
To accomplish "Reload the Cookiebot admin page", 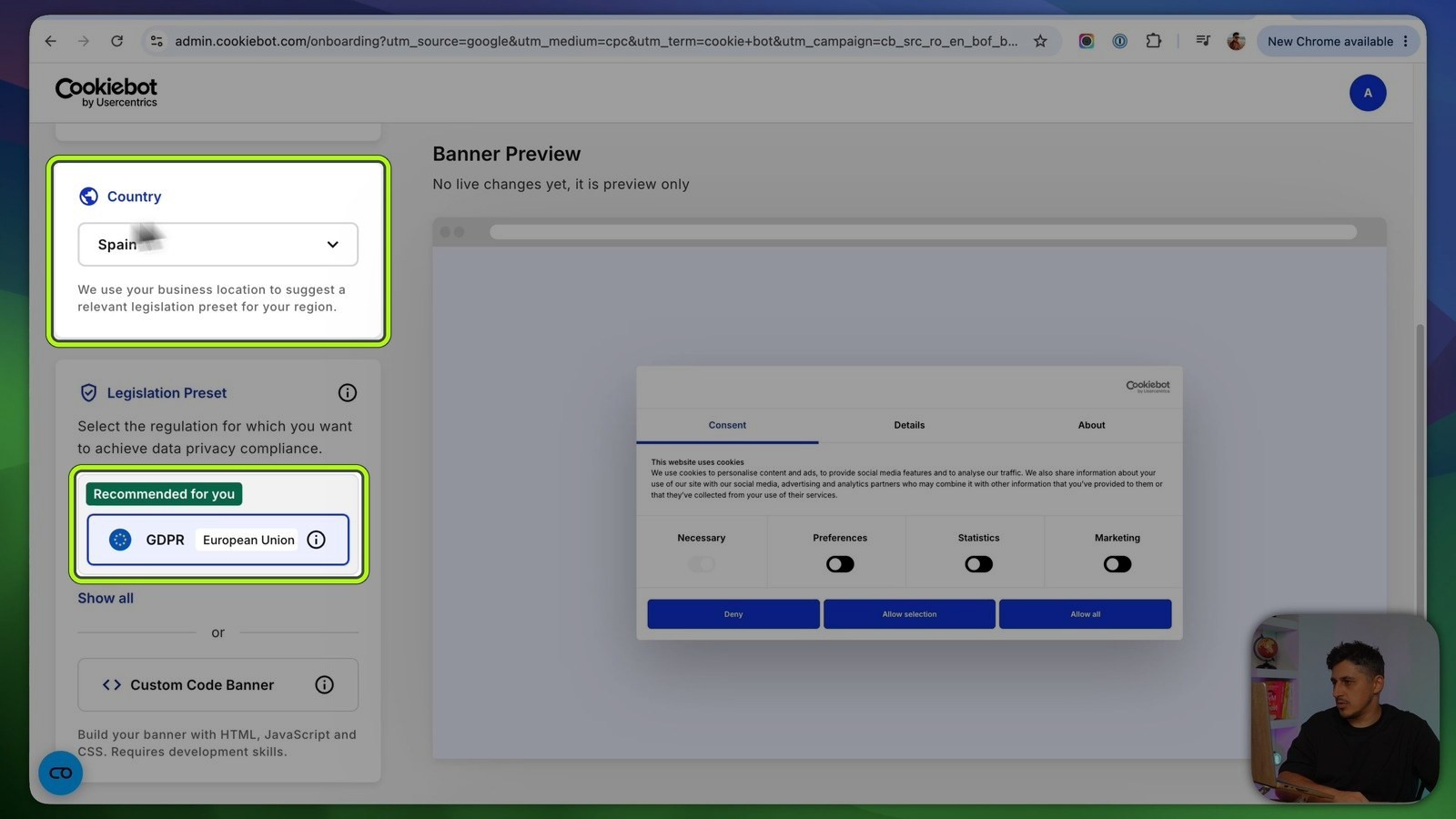I will click(x=116, y=41).
